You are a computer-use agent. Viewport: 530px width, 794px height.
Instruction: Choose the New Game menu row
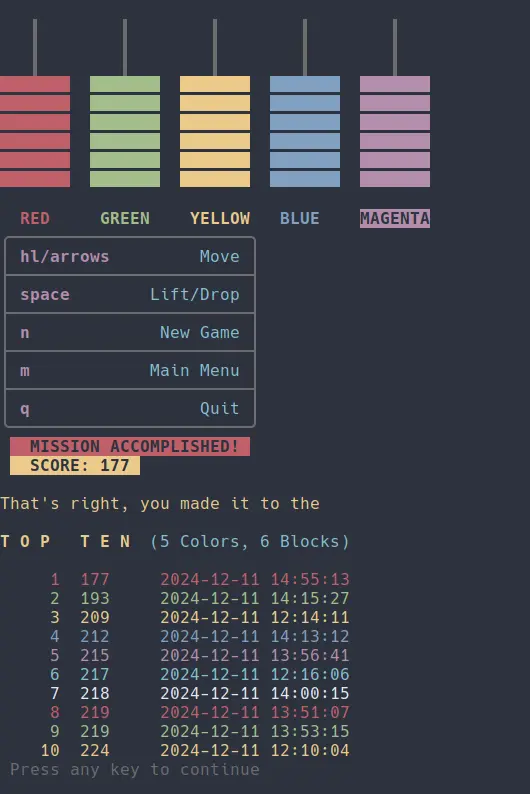(130, 332)
